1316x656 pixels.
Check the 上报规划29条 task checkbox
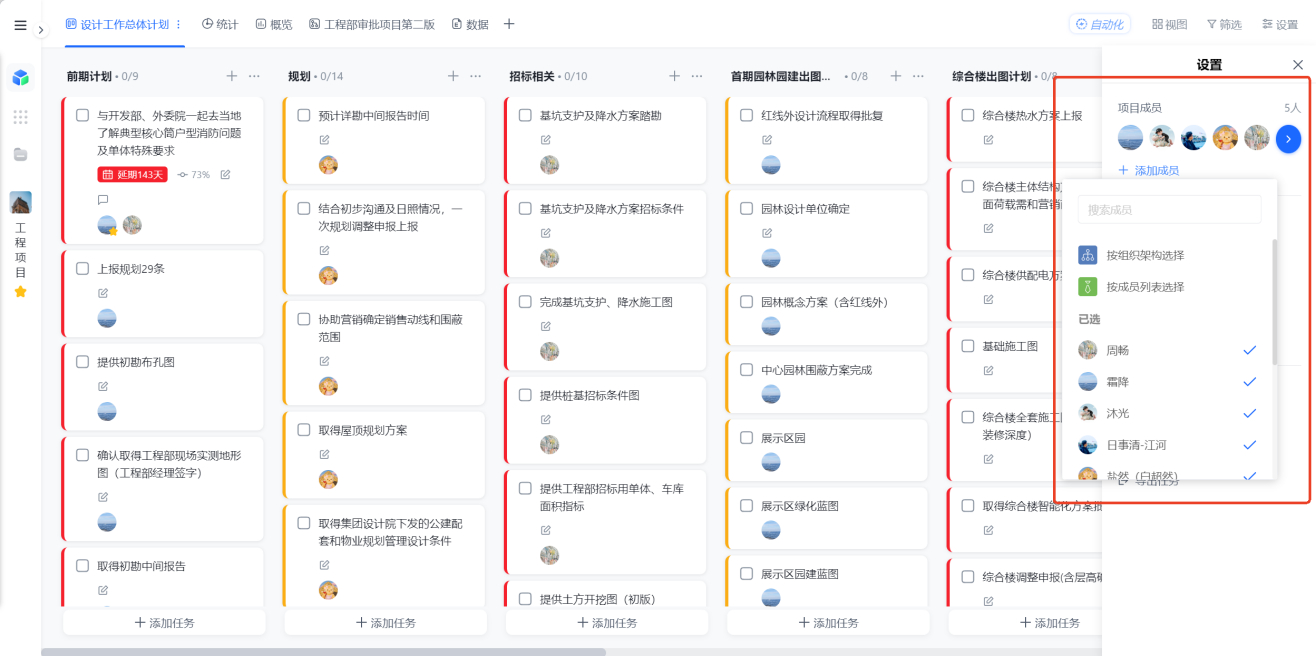pyautogui.click(x=83, y=268)
